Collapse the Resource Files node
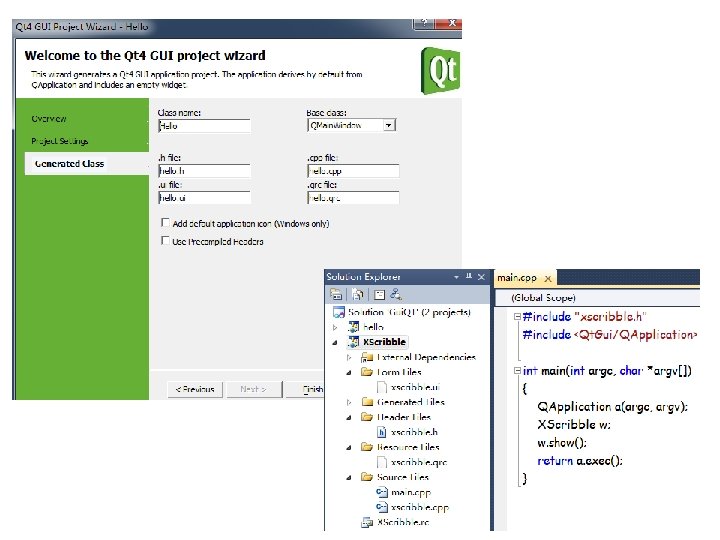 349,447
